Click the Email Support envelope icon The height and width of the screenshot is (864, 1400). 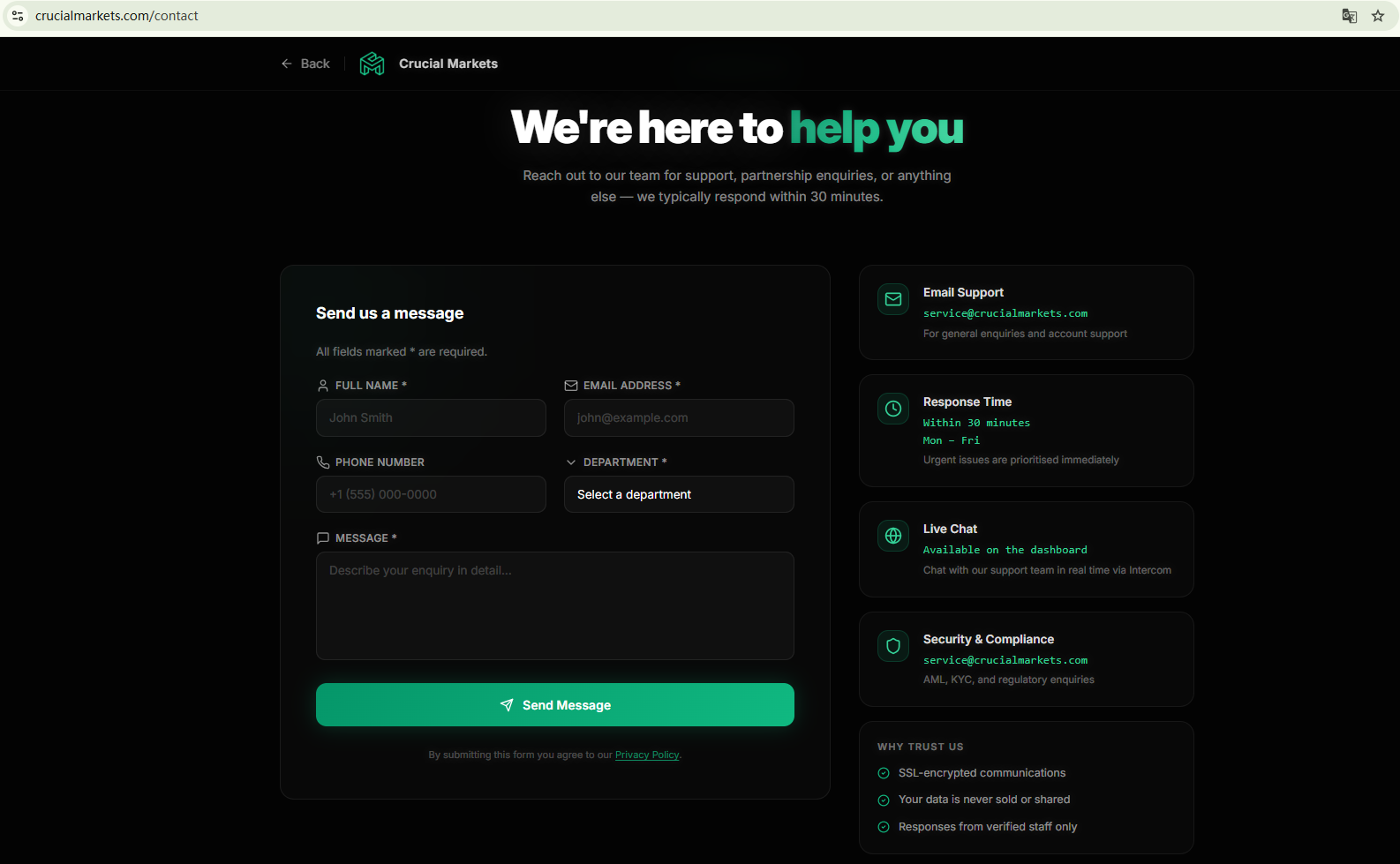(893, 299)
